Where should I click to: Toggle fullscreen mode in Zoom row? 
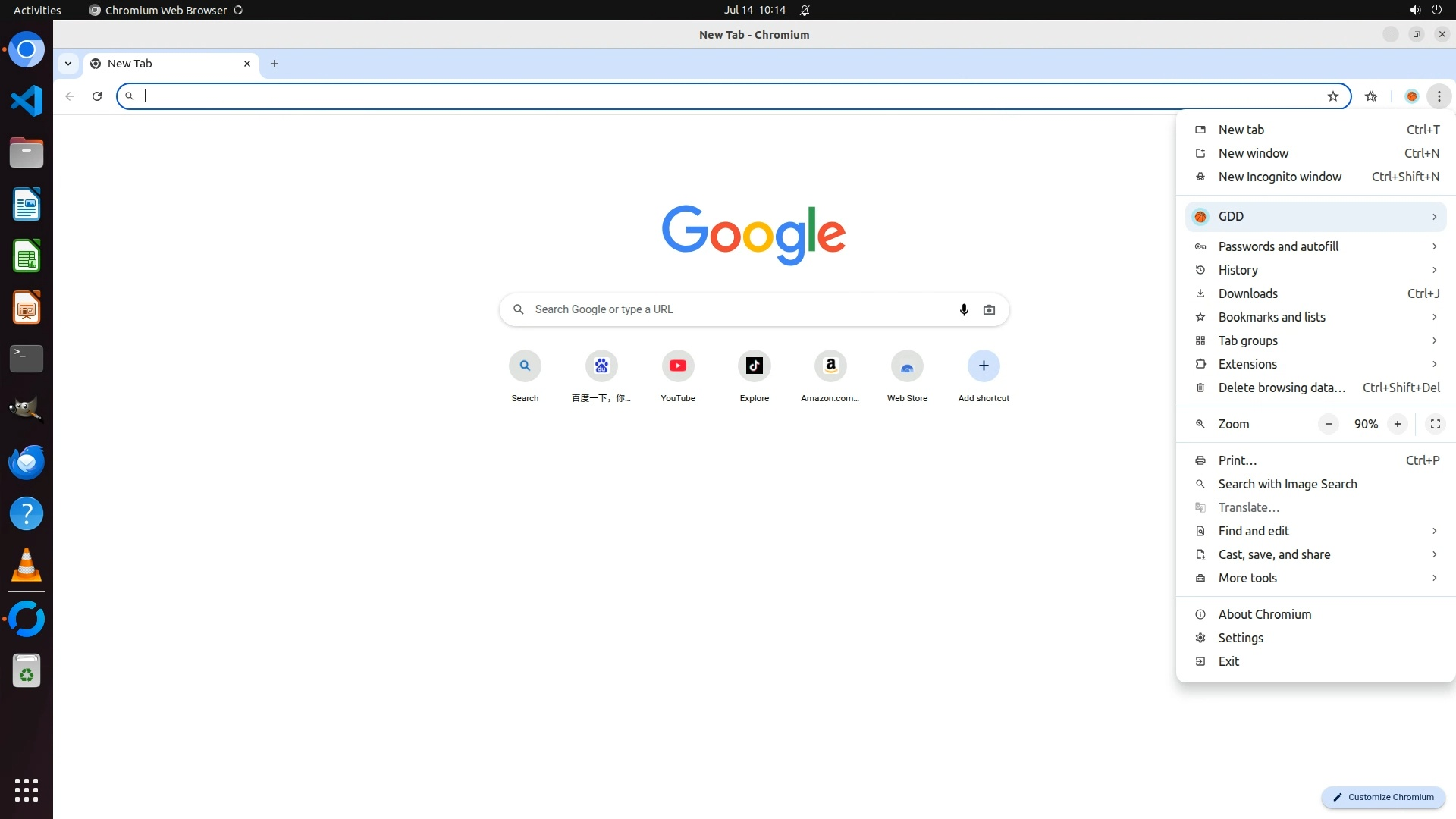click(1435, 424)
